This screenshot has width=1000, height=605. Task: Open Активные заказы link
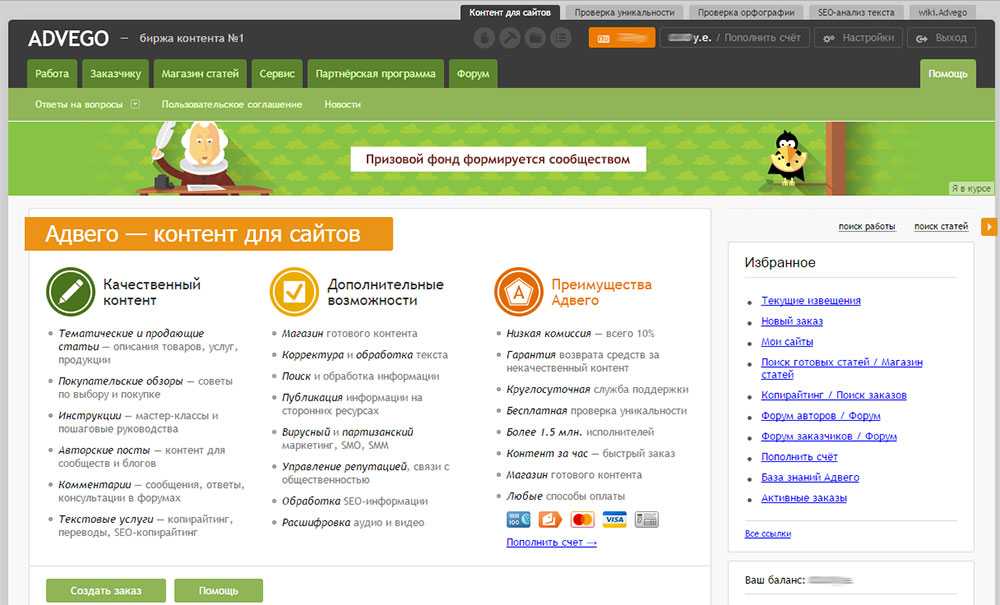coord(804,498)
